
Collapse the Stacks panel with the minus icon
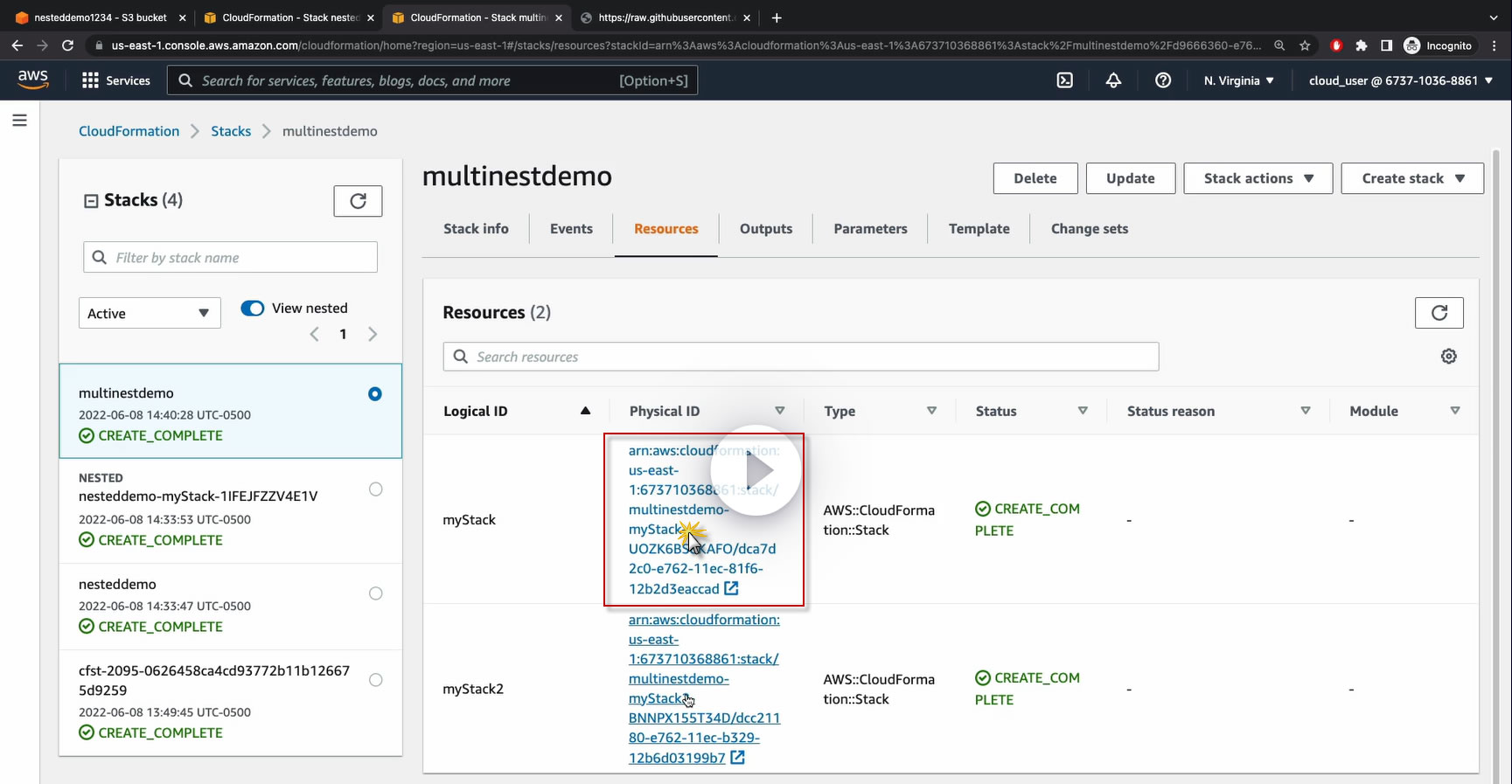91,201
